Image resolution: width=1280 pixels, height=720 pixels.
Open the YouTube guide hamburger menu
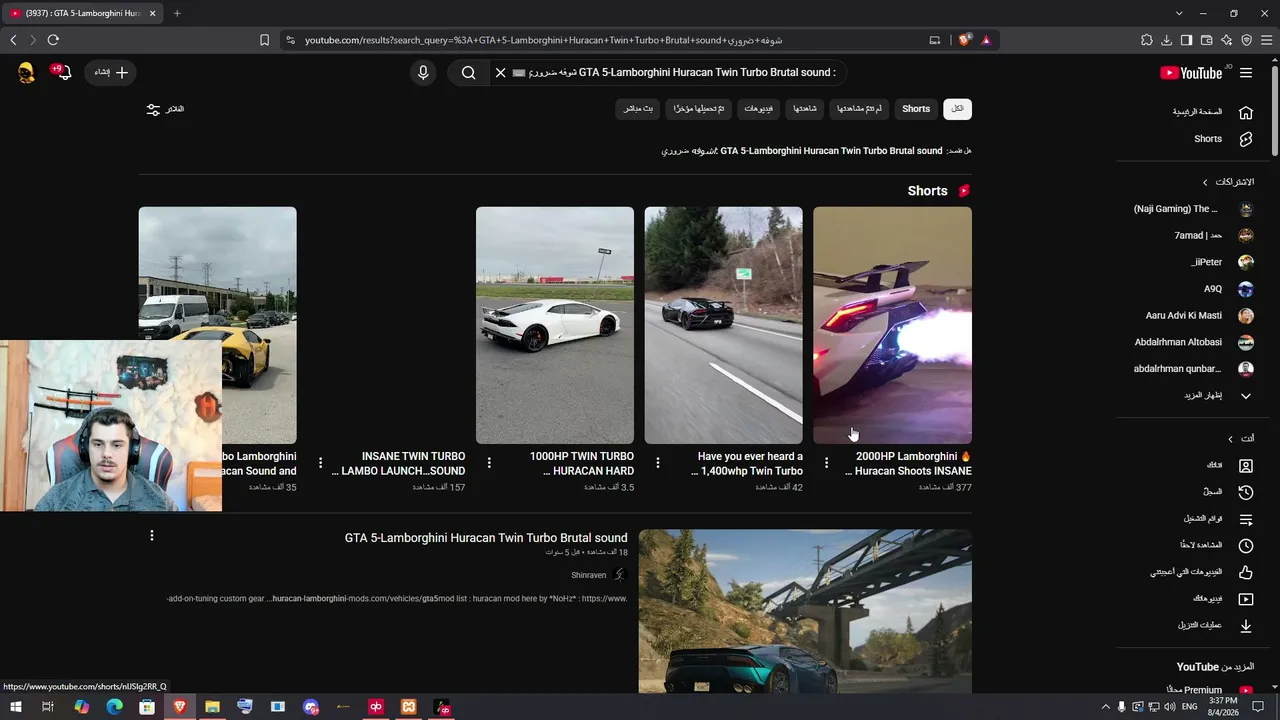click(x=1246, y=73)
